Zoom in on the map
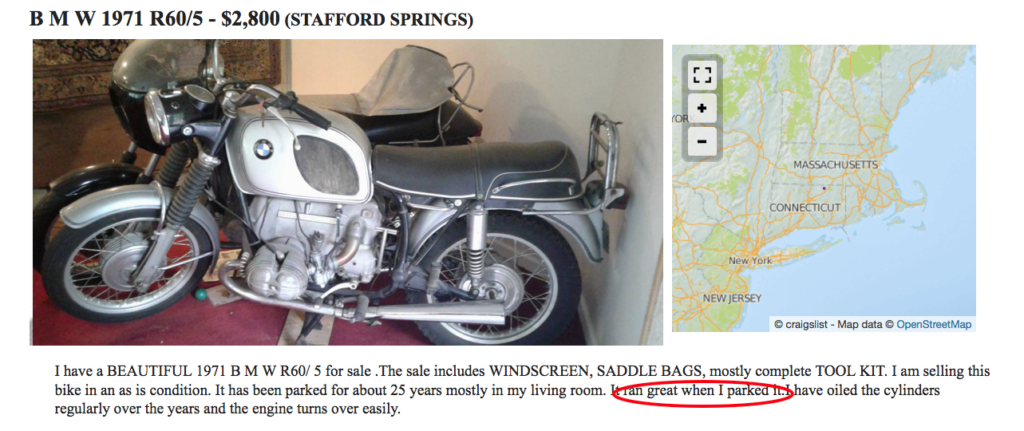1024x431 pixels. point(702,108)
